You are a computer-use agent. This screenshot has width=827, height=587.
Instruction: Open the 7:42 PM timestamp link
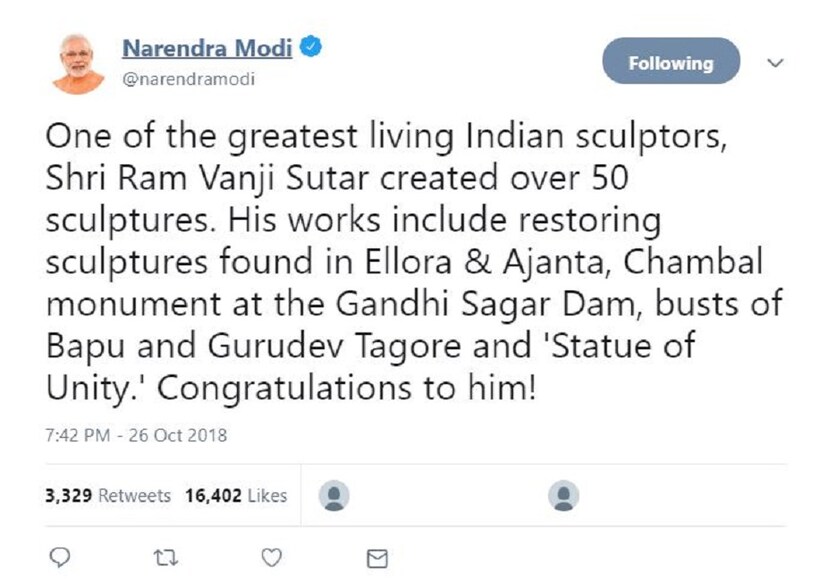coord(79,435)
